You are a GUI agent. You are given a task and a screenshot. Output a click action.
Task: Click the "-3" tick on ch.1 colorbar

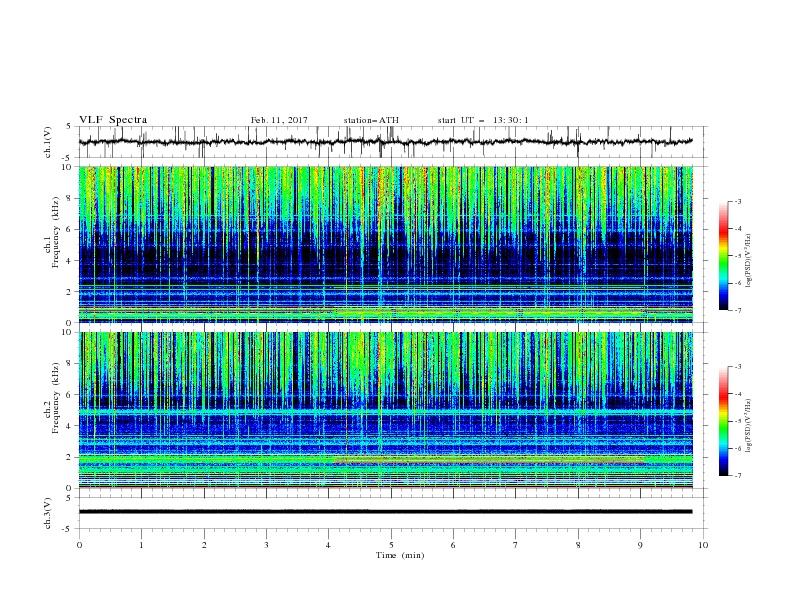tap(737, 201)
